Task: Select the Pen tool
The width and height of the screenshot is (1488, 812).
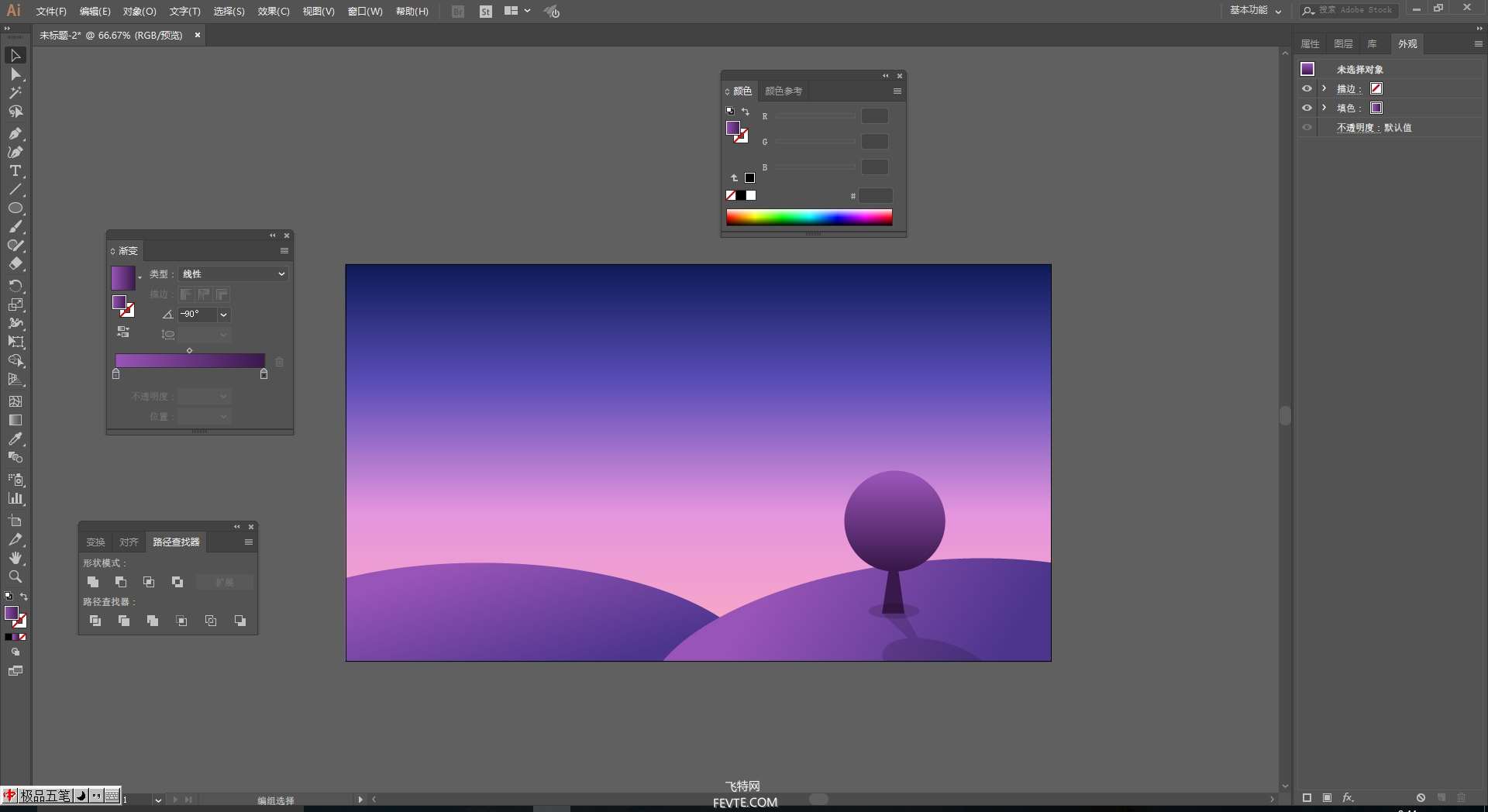Action: (x=15, y=133)
